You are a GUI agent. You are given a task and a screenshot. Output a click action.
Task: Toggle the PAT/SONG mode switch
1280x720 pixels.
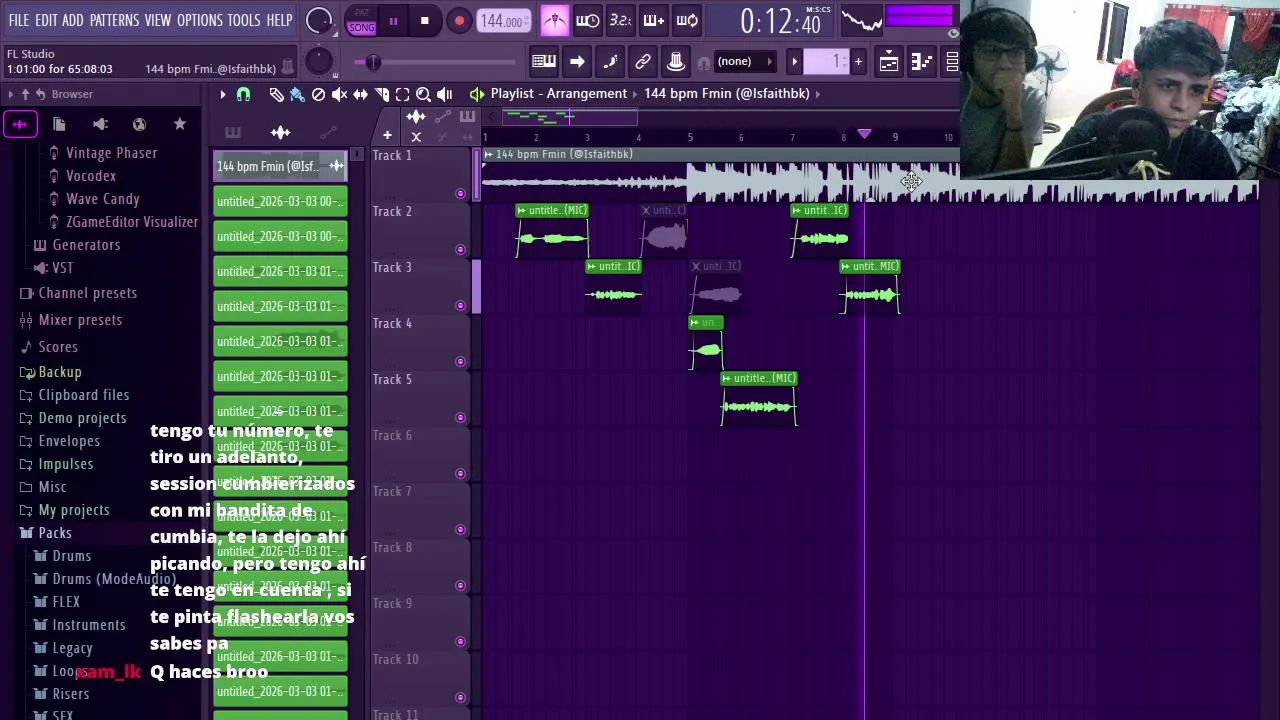tap(361, 21)
